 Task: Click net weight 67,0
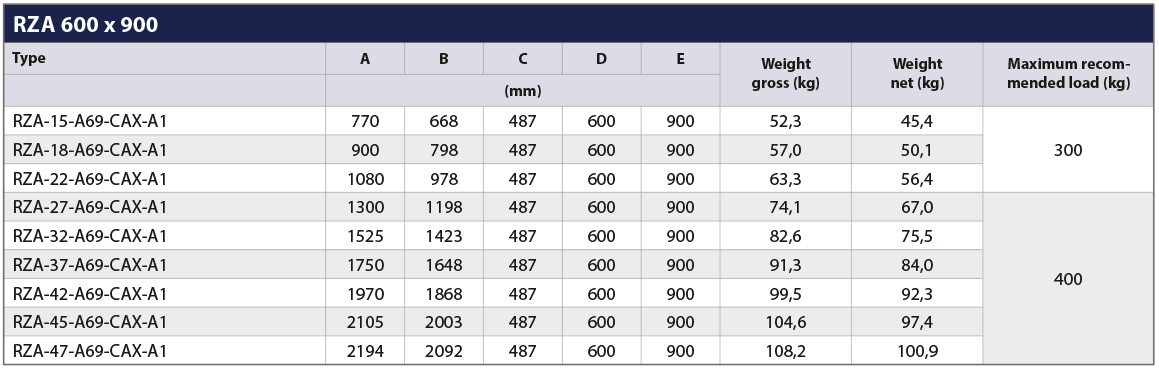917,207
